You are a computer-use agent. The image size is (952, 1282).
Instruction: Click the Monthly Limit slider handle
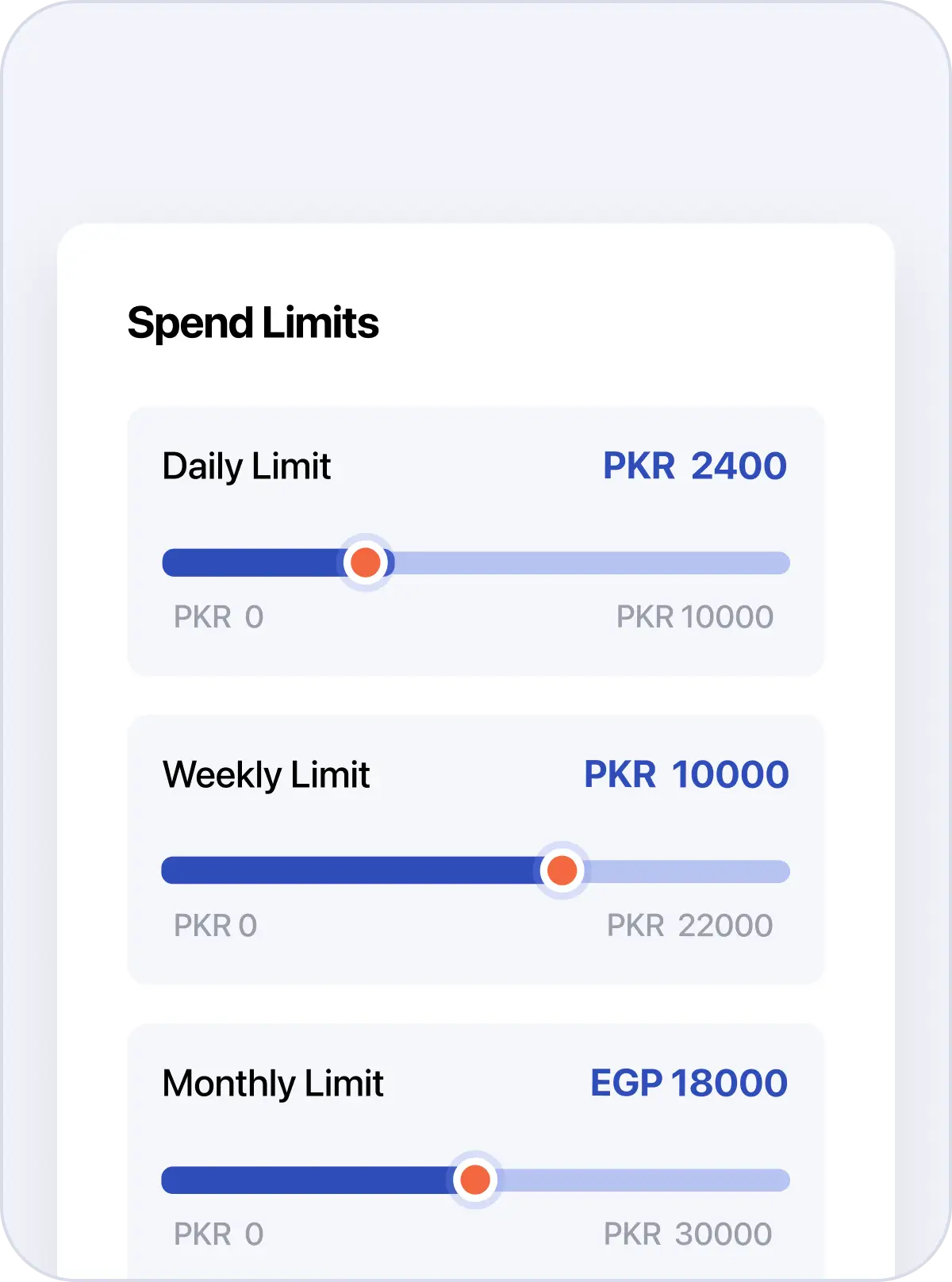coord(475,1180)
